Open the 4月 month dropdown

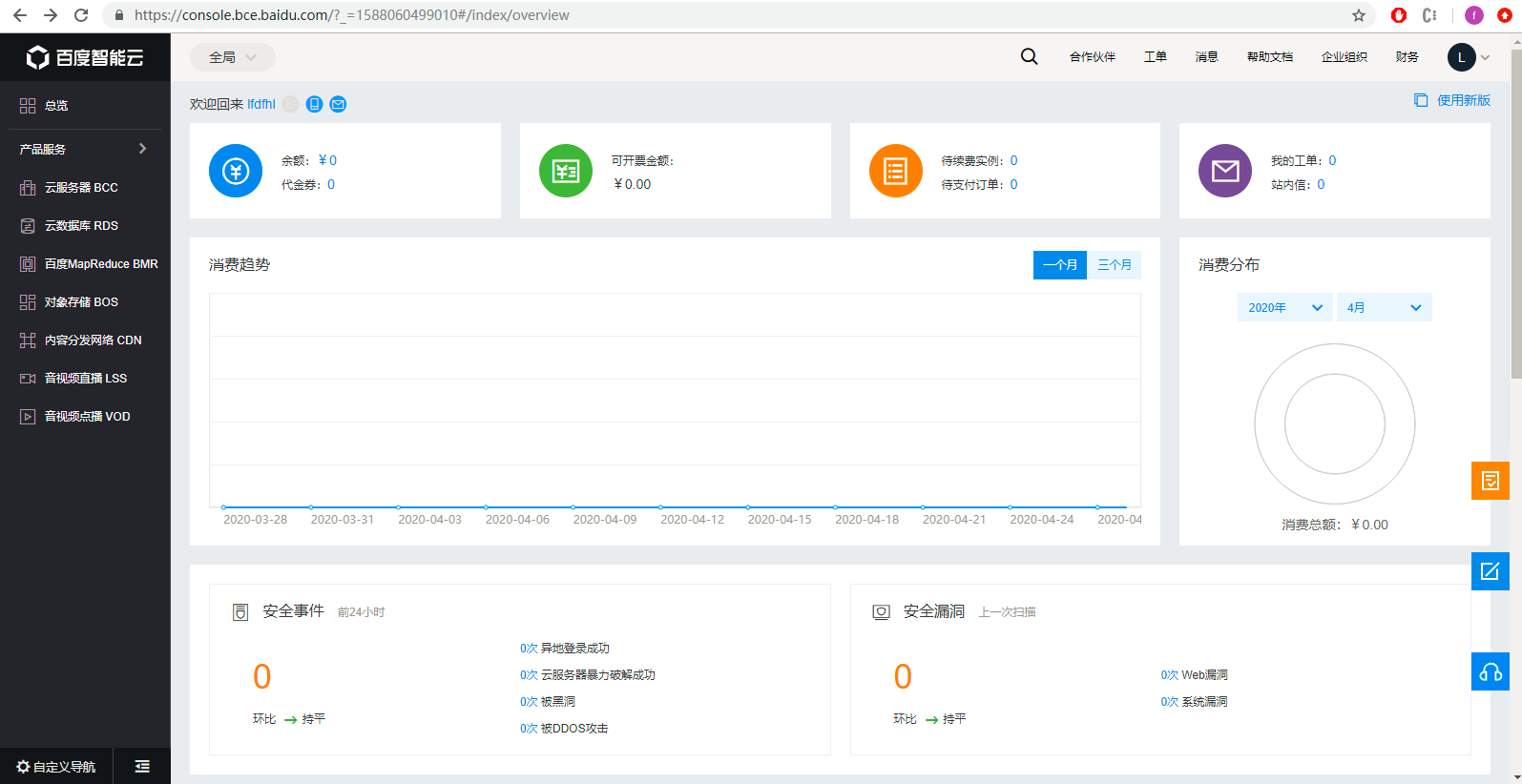1384,307
